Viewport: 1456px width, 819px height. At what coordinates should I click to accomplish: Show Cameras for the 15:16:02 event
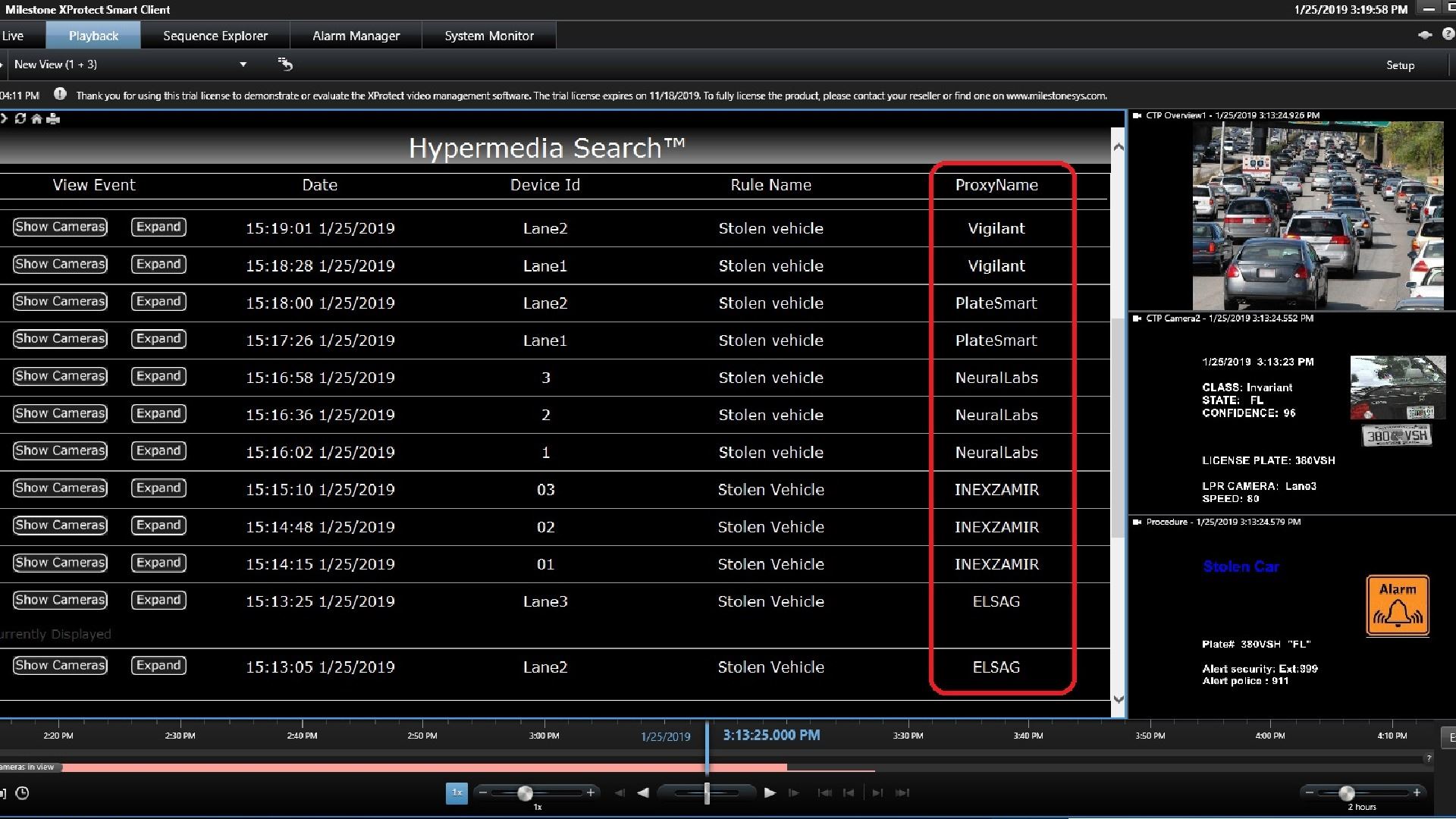(60, 450)
